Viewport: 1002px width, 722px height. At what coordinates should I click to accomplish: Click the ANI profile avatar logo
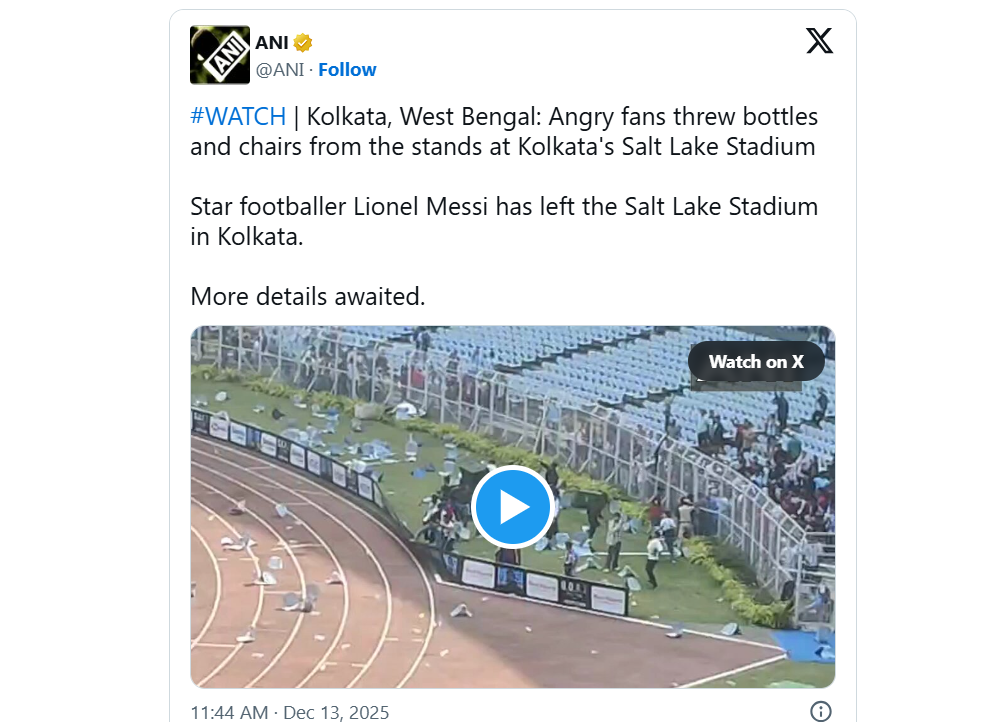click(x=220, y=55)
